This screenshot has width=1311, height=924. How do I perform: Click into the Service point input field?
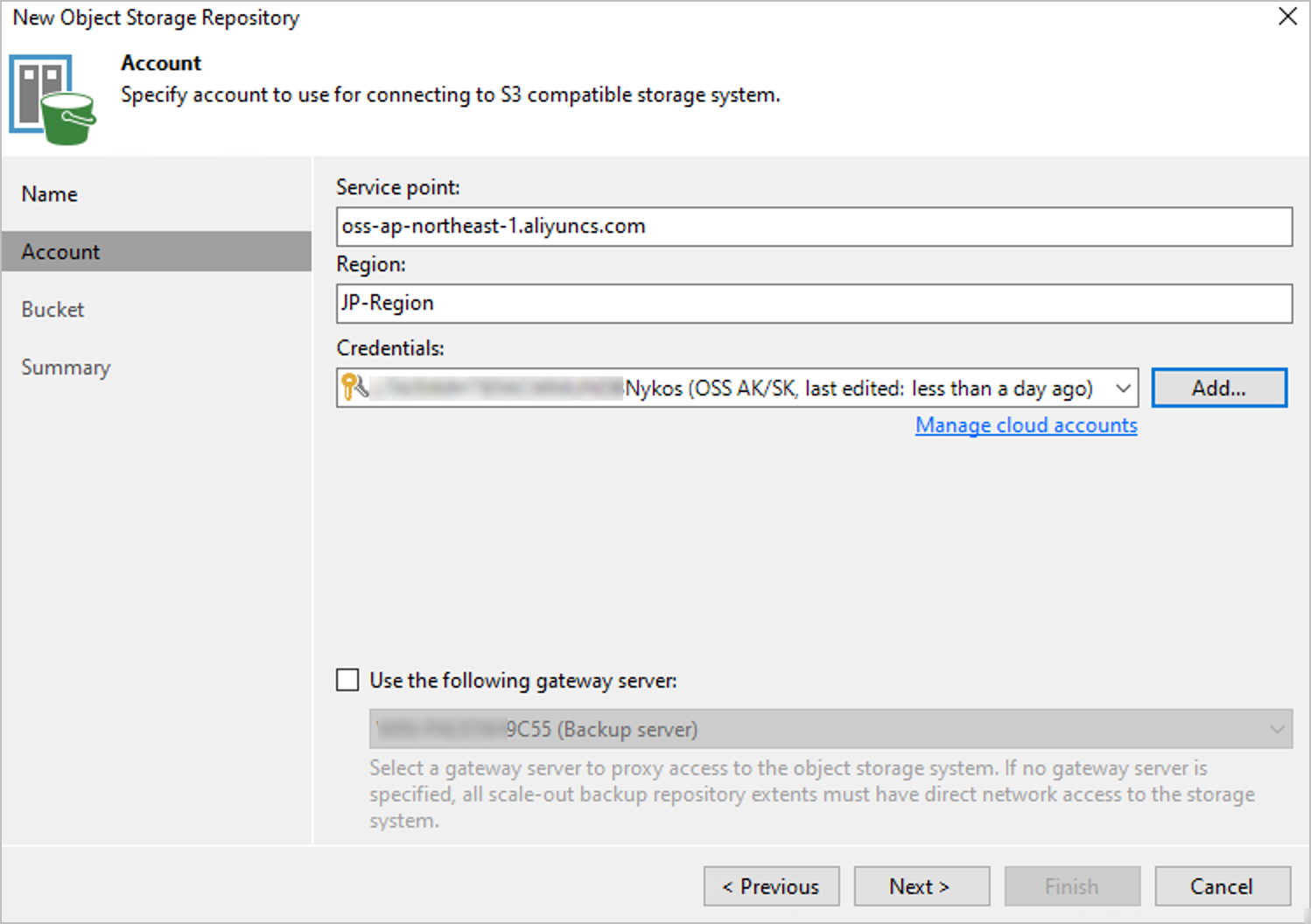pos(814,227)
